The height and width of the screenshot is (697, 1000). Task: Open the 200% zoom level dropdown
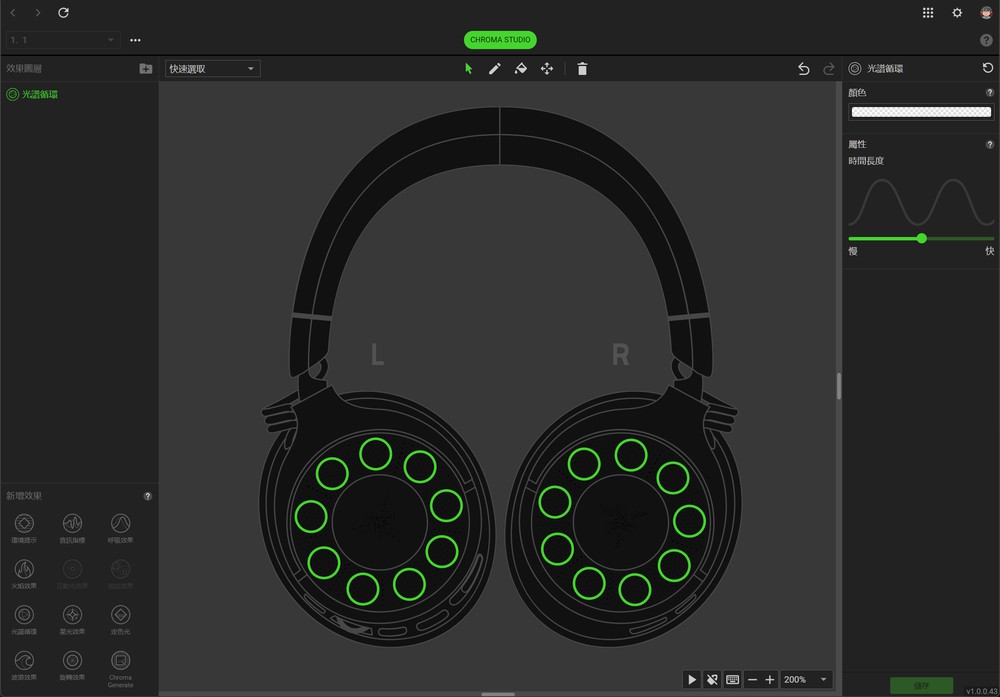coord(806,680)
